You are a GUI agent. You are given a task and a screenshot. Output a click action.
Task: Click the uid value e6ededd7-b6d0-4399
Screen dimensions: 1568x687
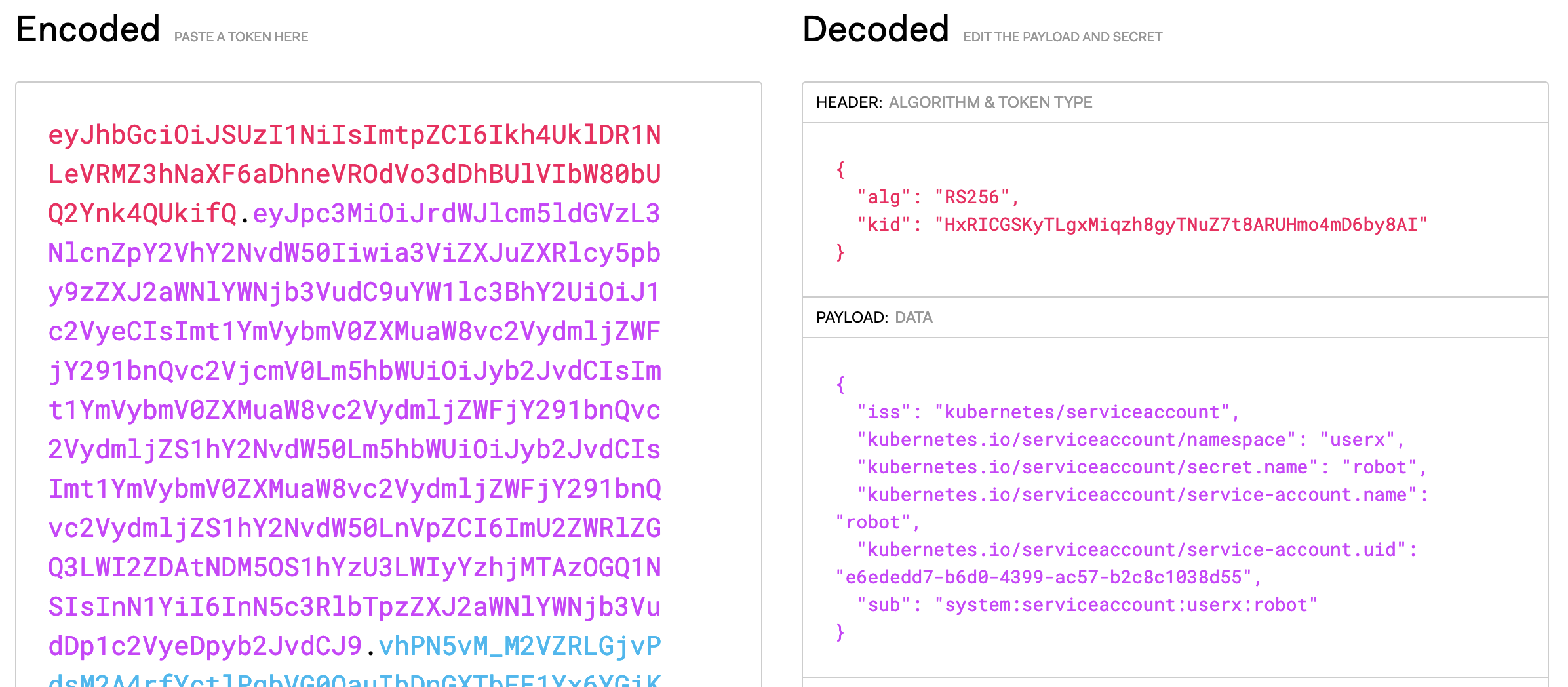coord(1049,578)
